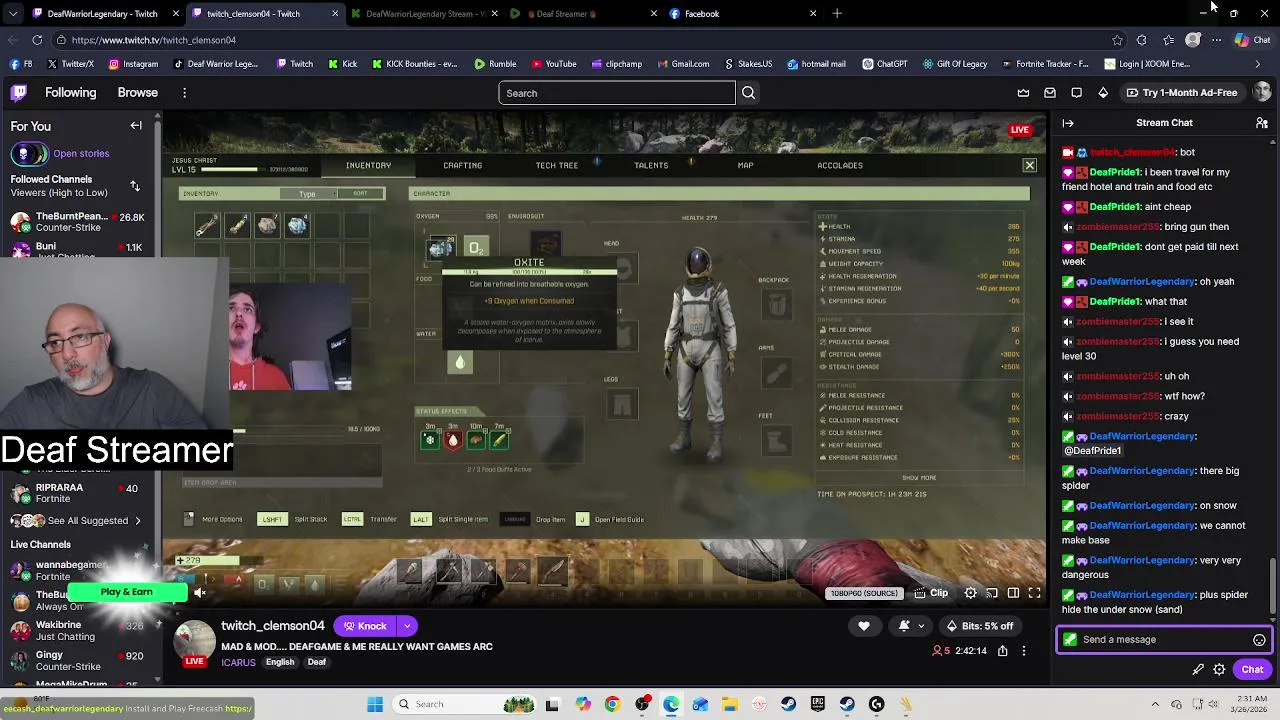Expand notification bell dropdown
Image resolution: width=1280 pixels, height=720 pixels.
pos(921,626)
